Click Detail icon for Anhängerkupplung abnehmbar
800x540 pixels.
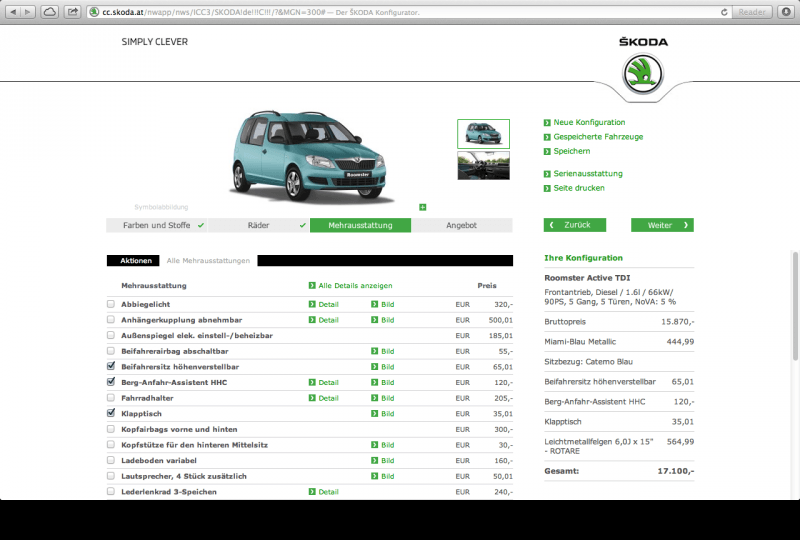(312, 320)
